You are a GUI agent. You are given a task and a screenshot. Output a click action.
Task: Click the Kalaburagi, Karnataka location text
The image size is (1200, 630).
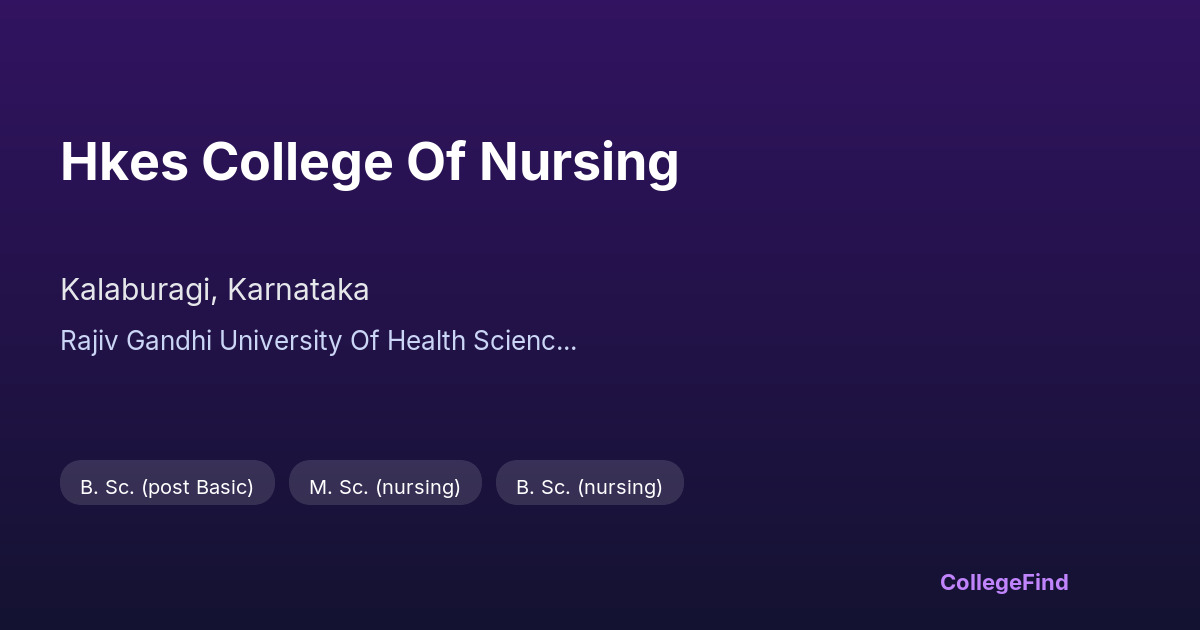pos(214,290)
